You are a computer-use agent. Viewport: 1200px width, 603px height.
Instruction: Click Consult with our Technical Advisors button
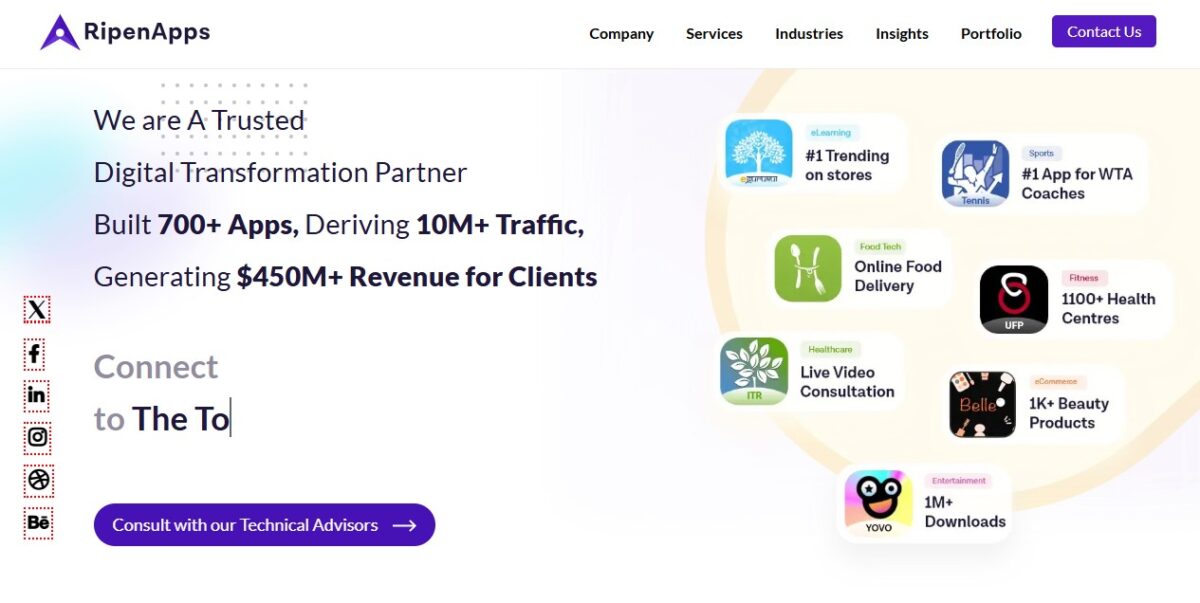264,525
